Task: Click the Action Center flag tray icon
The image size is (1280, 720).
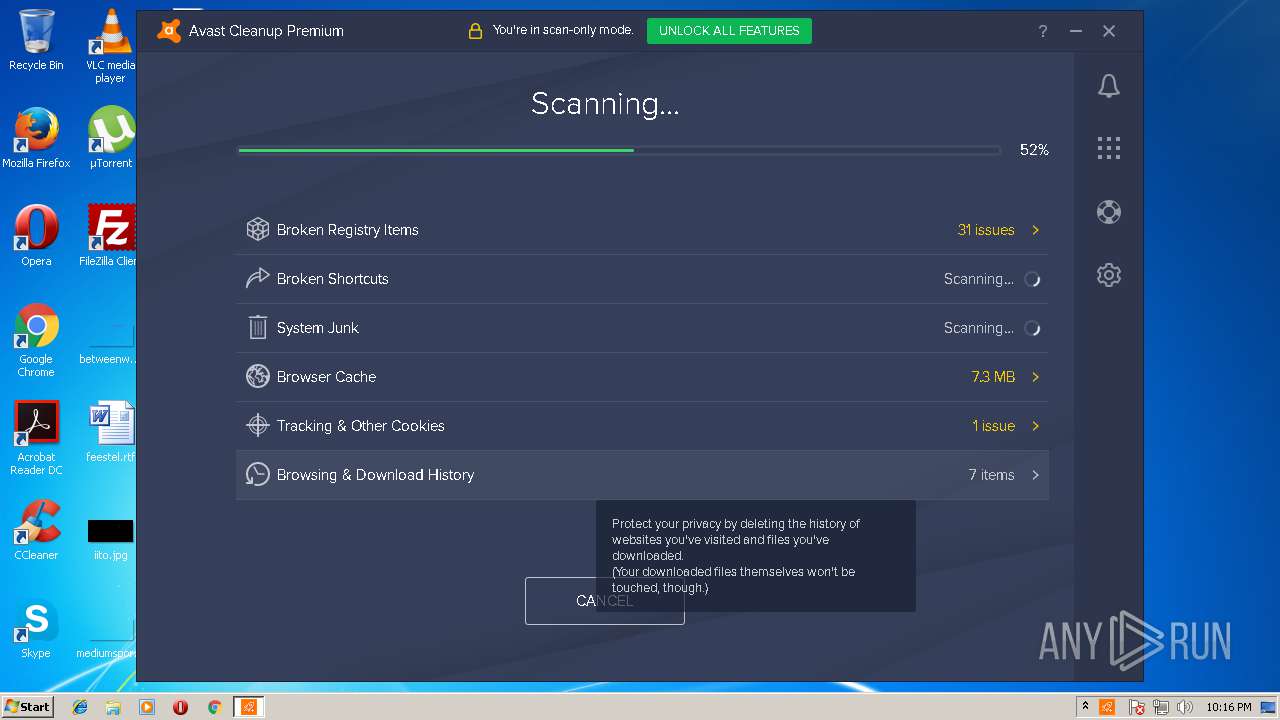Action: [1137, 707]
